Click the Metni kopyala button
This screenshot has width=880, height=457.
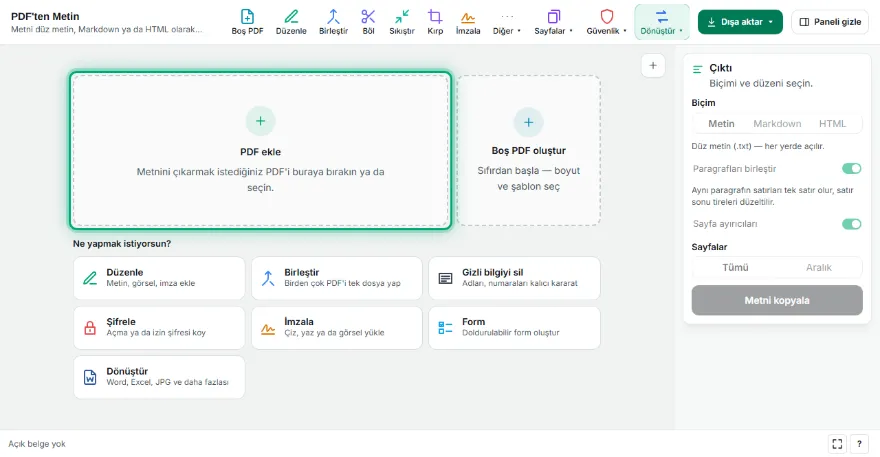tap(777, 300)
